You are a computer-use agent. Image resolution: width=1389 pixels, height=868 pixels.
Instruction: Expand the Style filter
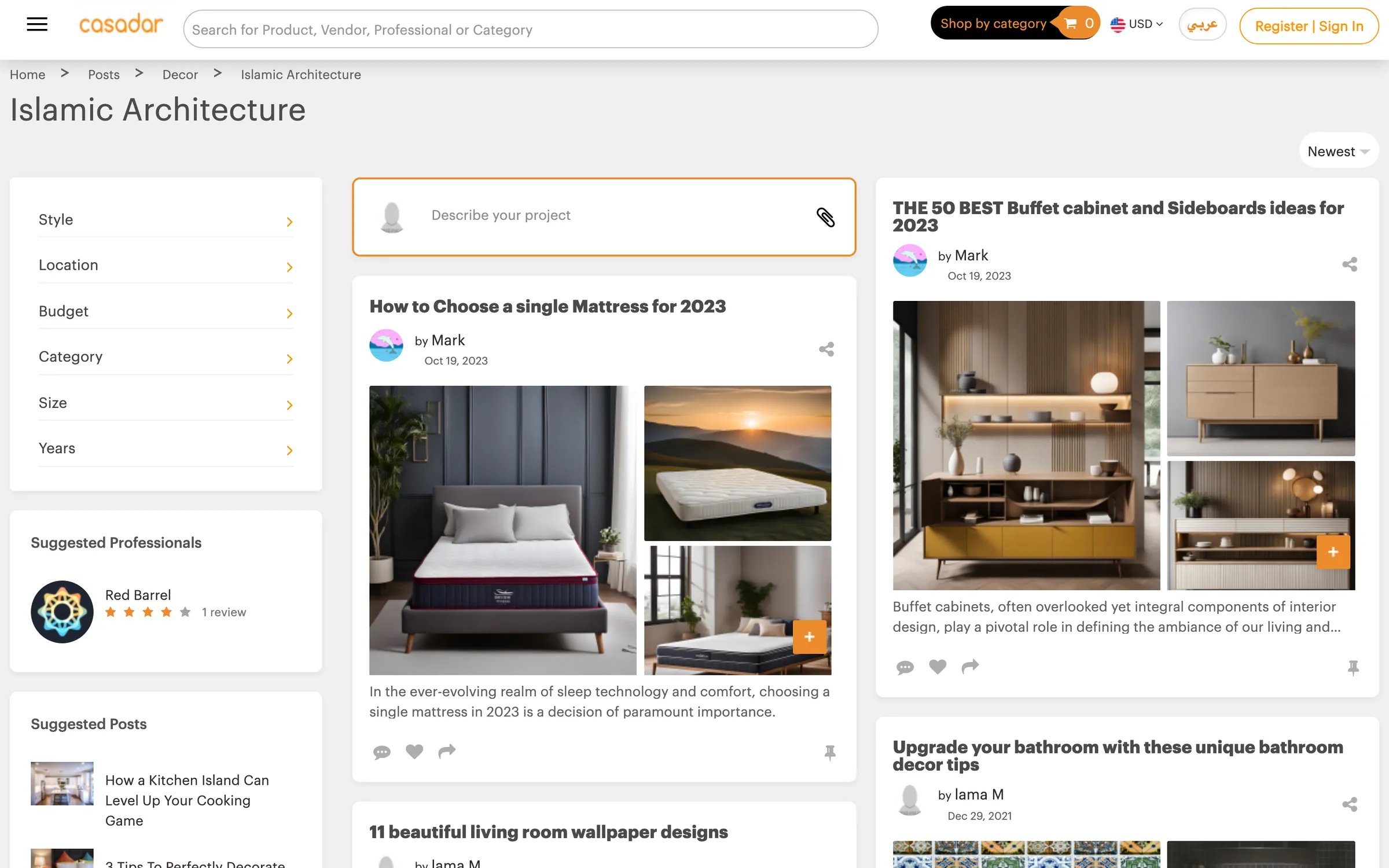[x=166, y=220]
